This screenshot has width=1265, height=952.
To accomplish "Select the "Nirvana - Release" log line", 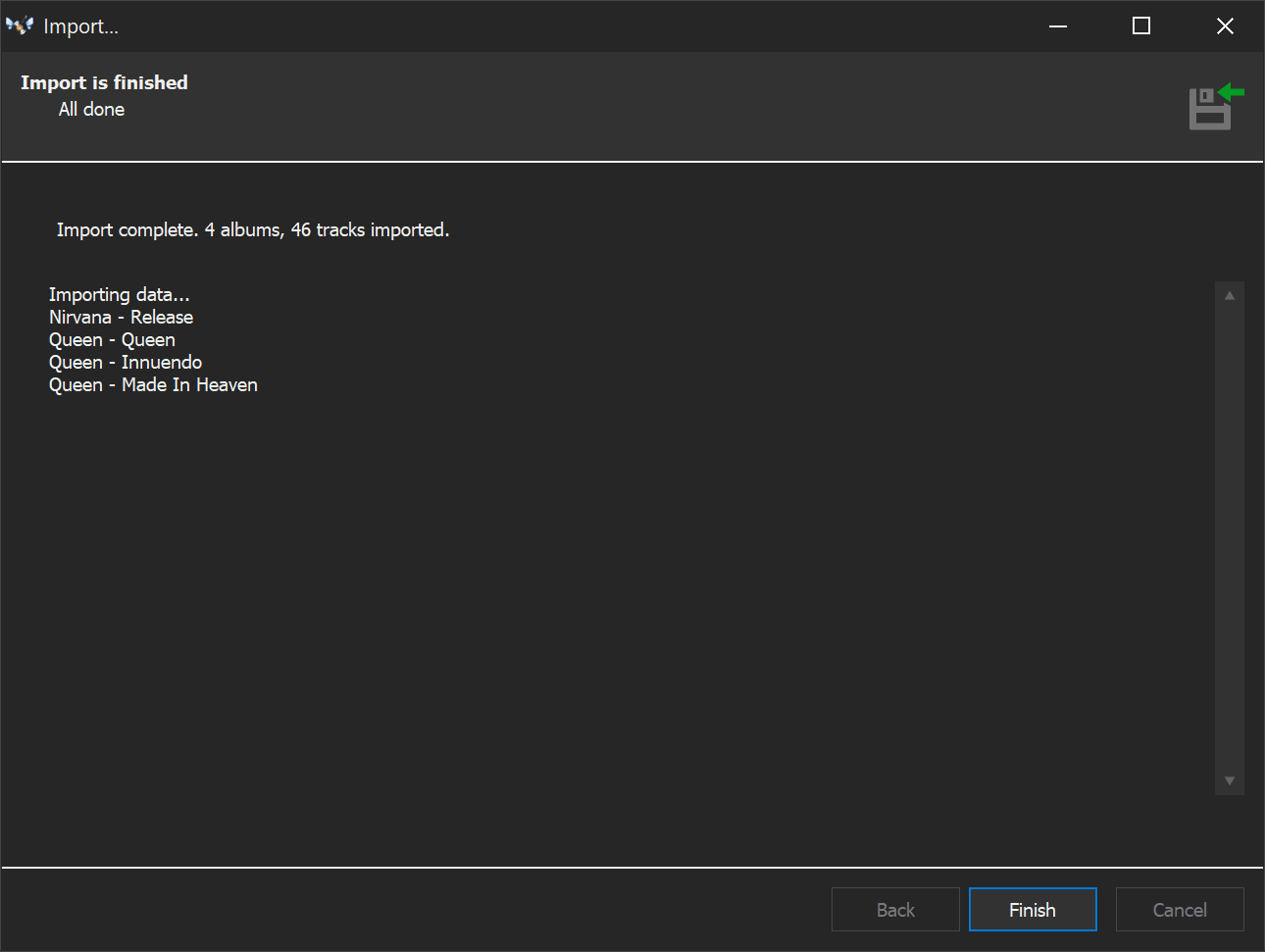I will pos(121,318).
